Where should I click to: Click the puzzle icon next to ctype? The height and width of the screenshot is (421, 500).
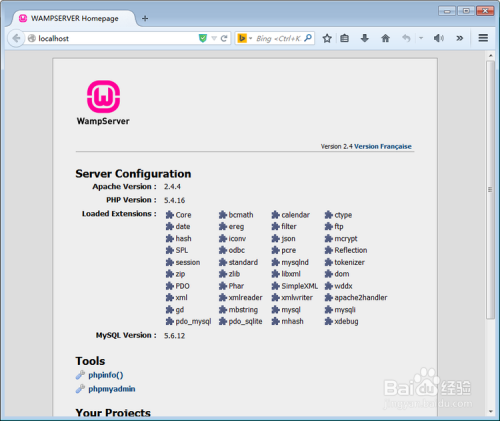pos(329,215)
